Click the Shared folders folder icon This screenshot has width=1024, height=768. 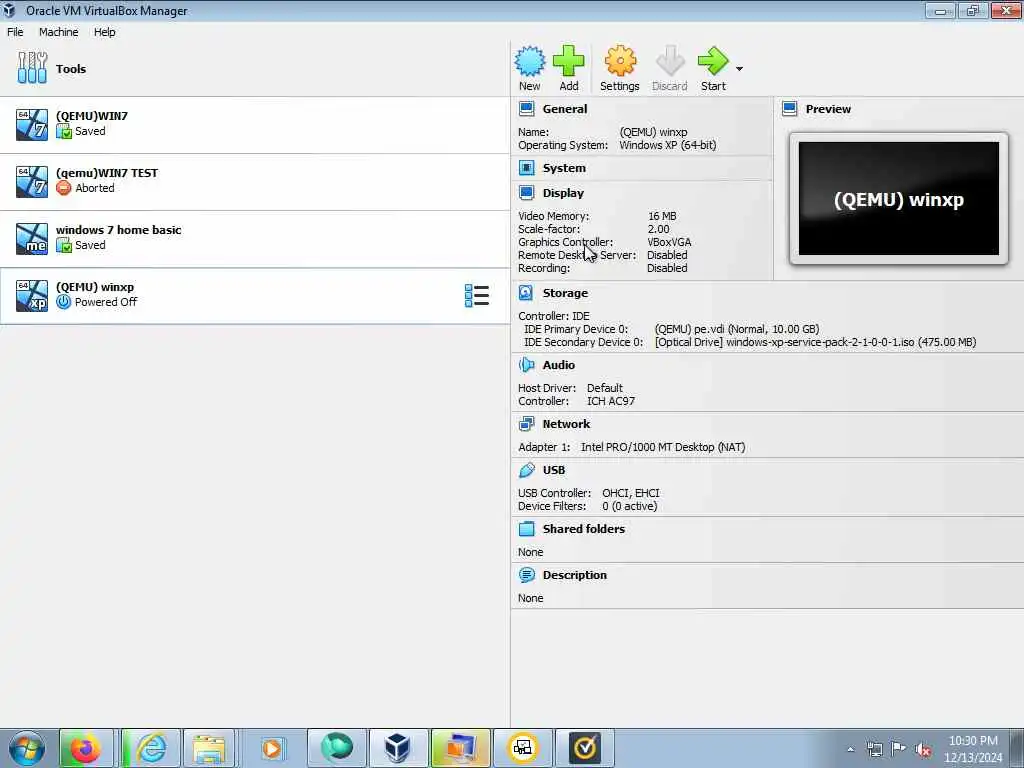(x=526, y=528)
